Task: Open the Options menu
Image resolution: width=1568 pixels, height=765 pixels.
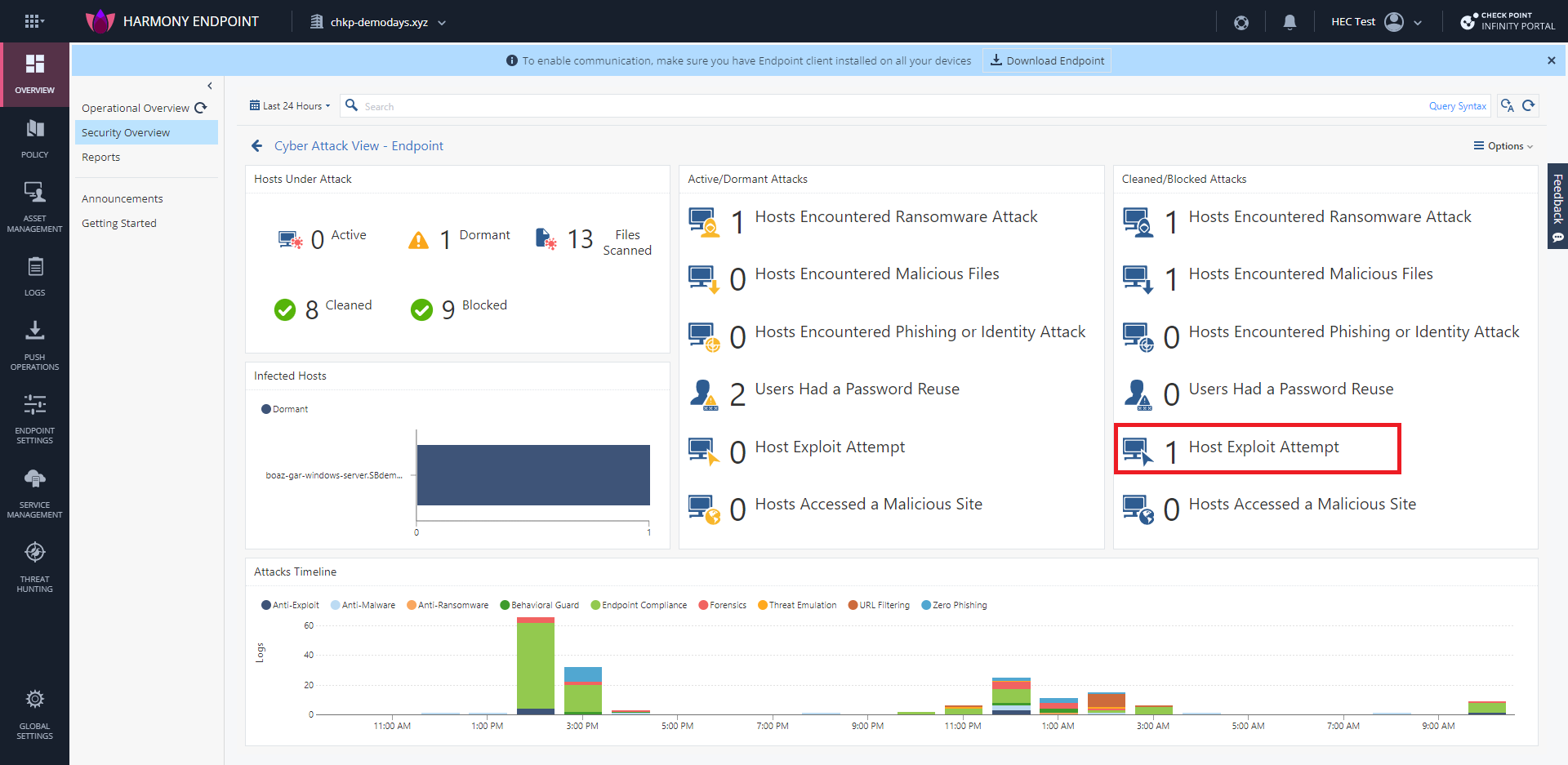Action: pyautogui.click(x=1503, y=146)
